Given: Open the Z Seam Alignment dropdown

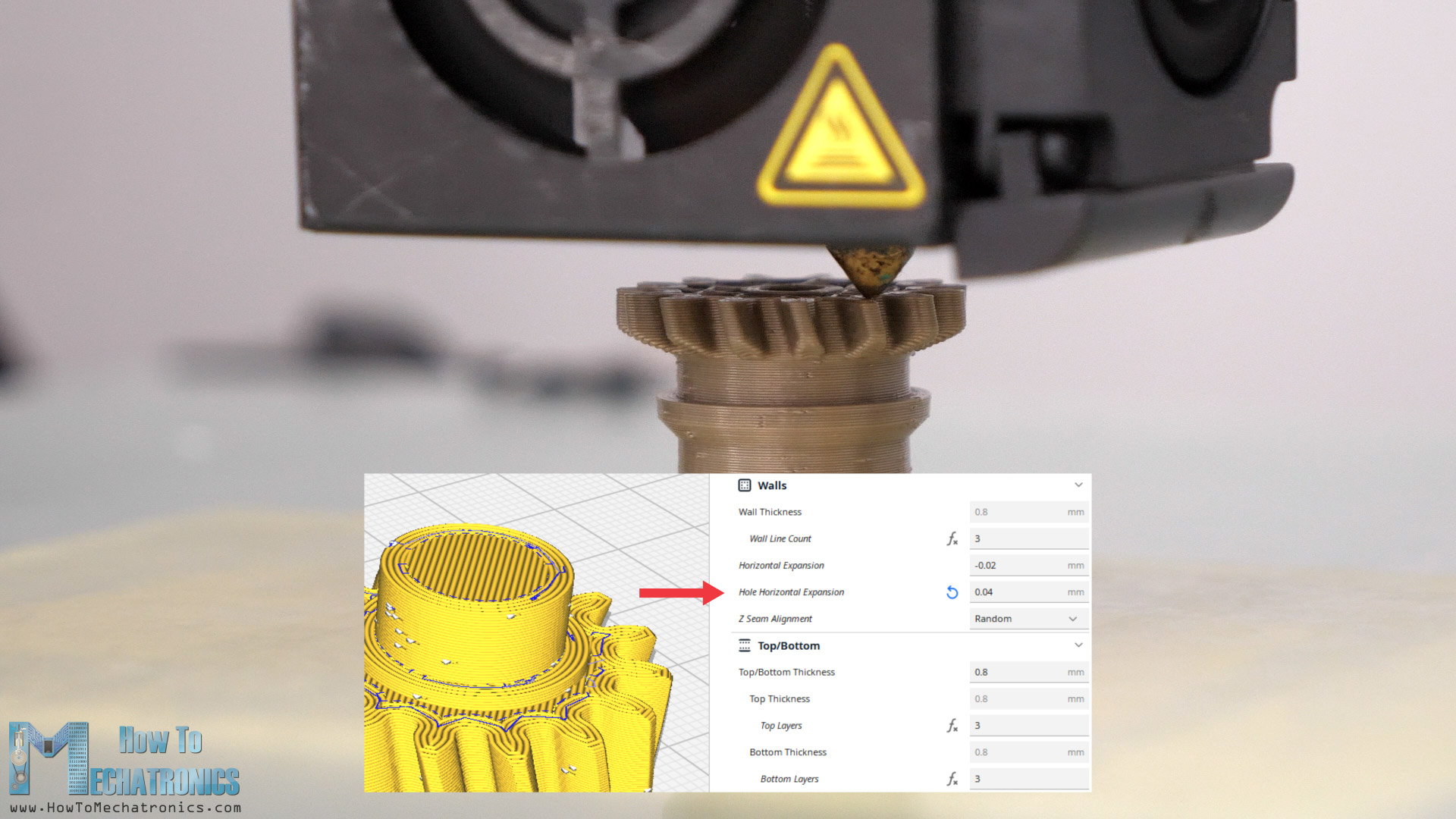Looking at the screenshot, I should click(1028, 619).
